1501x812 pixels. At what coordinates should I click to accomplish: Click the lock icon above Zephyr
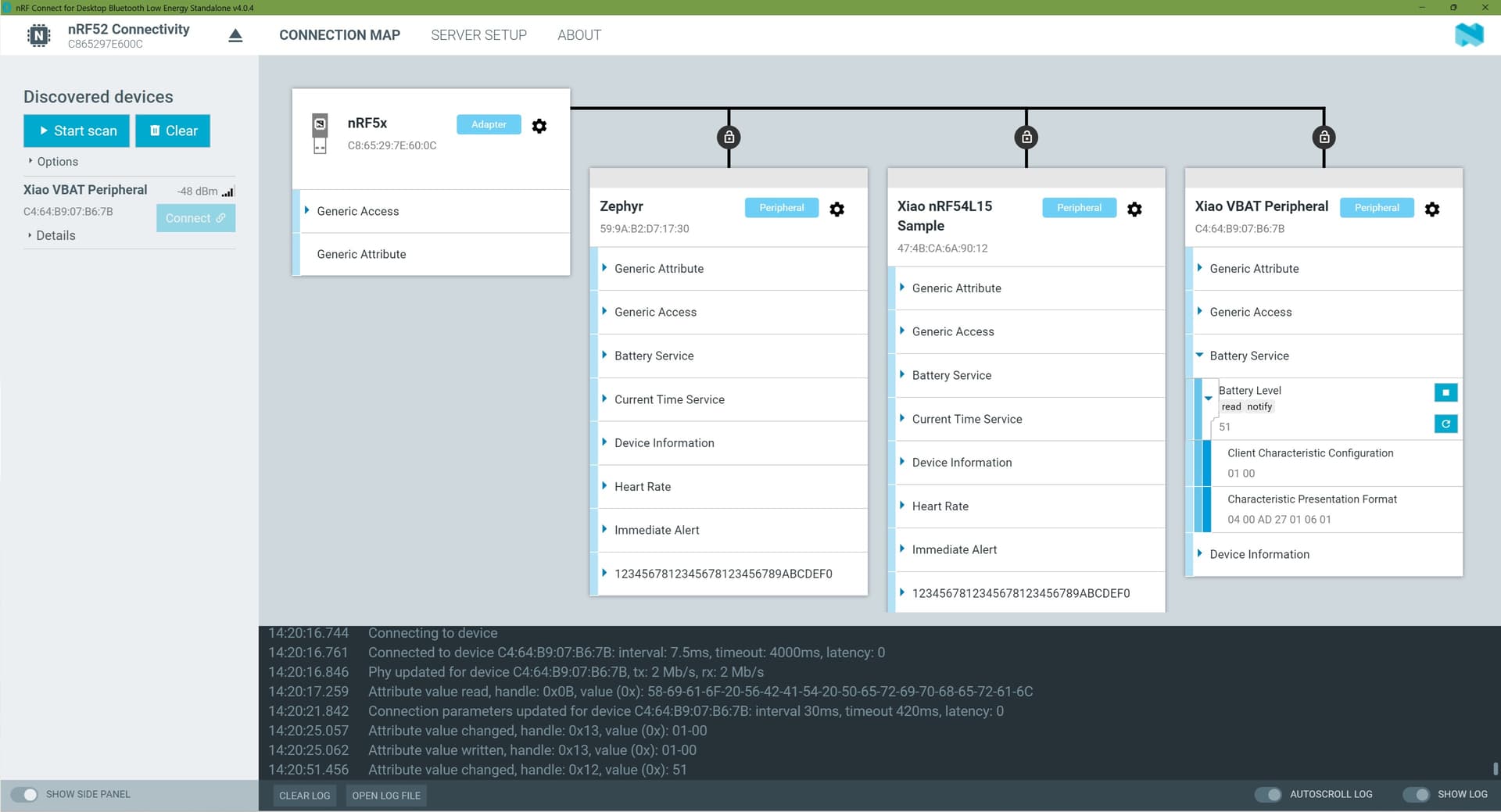(729, 138)
